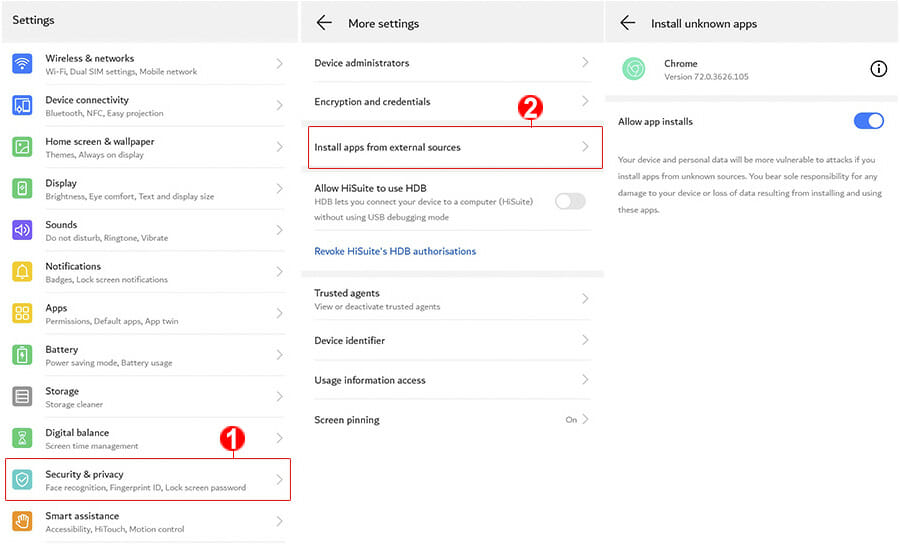The image size is (900, 551).
Task: Tap the Smart assistance hand icon
Action: 22,521
